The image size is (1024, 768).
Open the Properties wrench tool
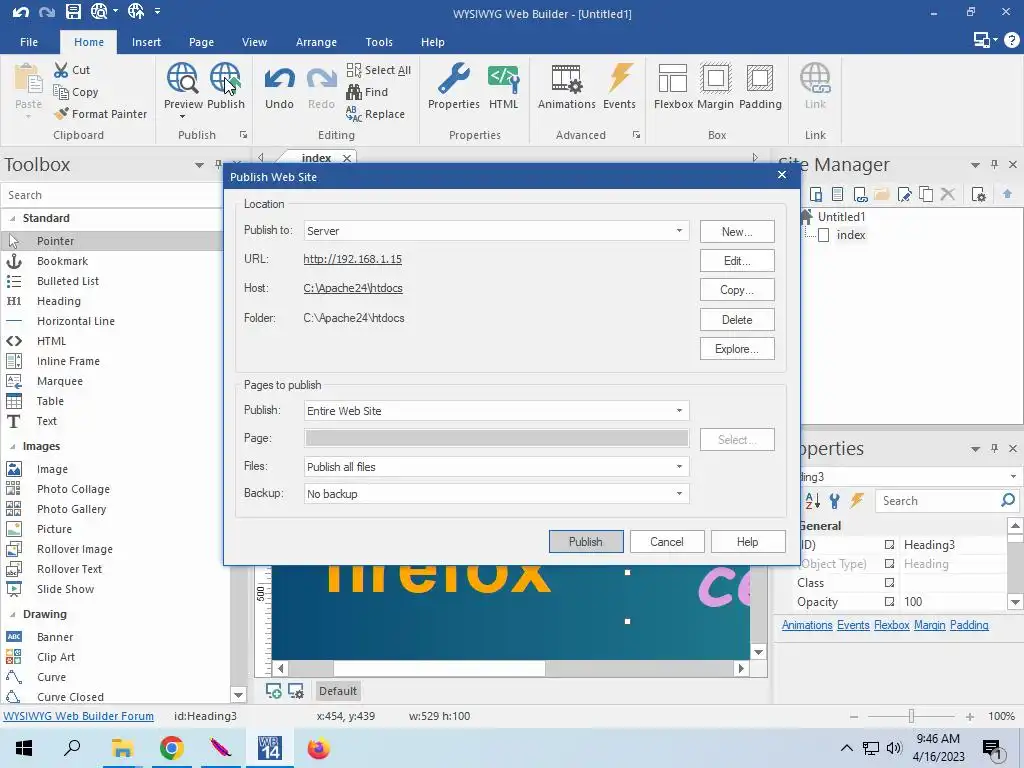454,78
